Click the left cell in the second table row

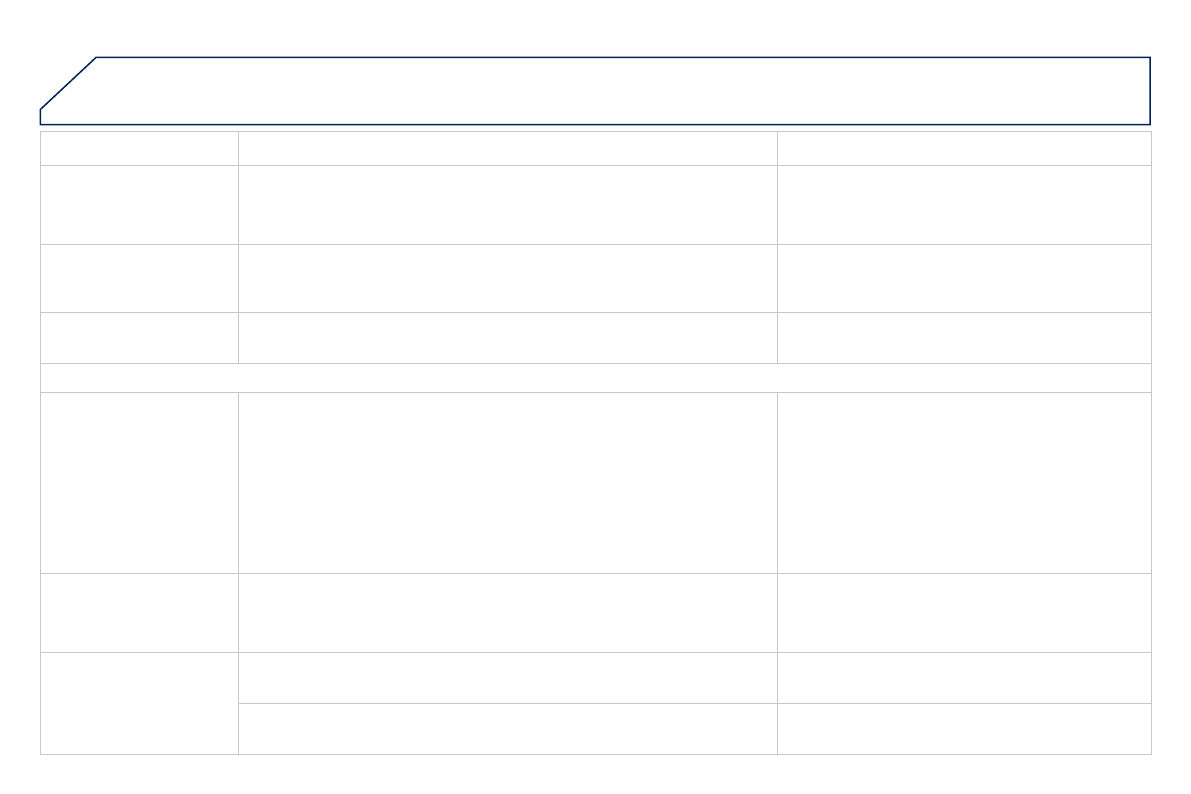pos(139,204)
